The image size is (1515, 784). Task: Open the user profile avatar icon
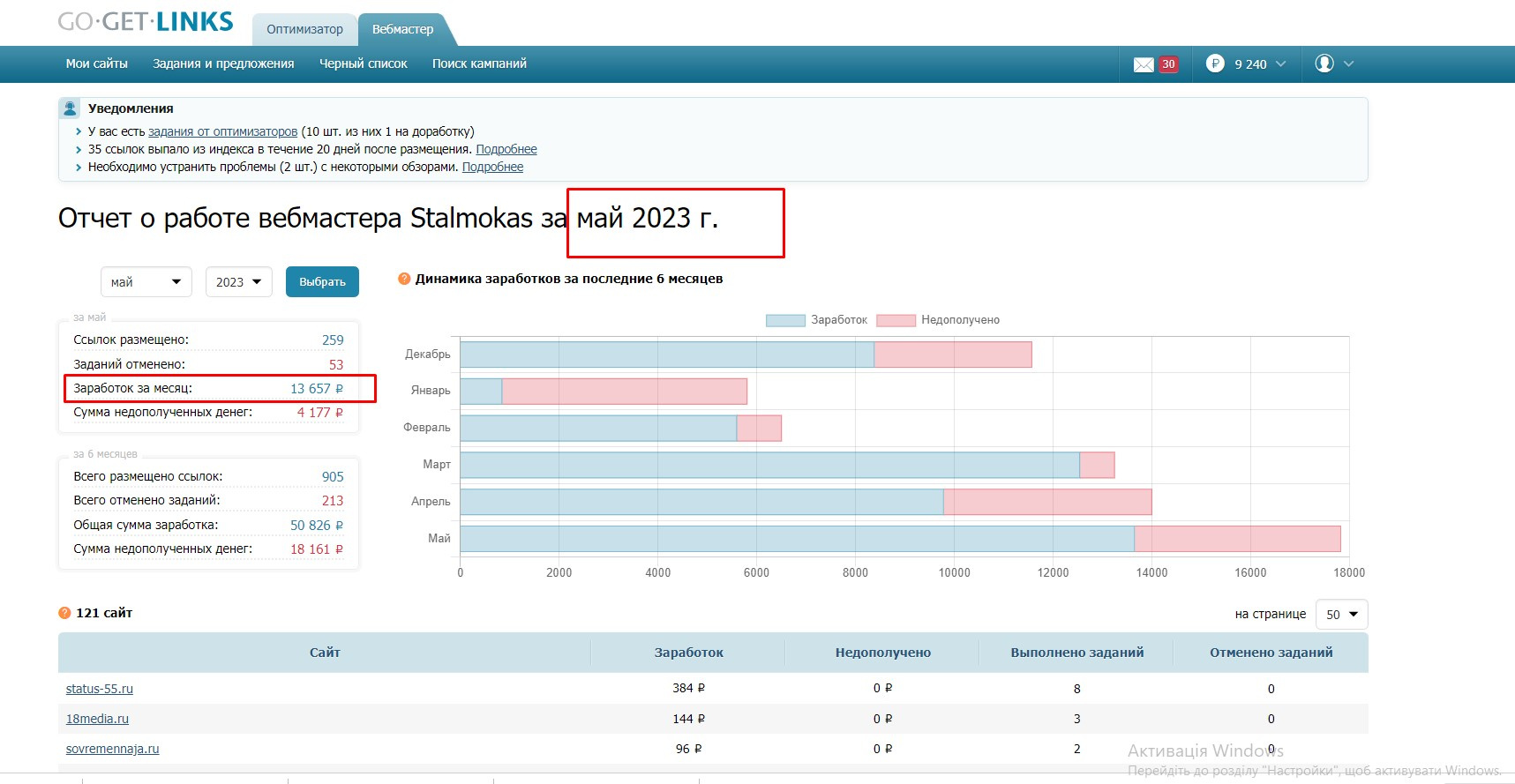pyautogui.click(x=1324, y=63)
